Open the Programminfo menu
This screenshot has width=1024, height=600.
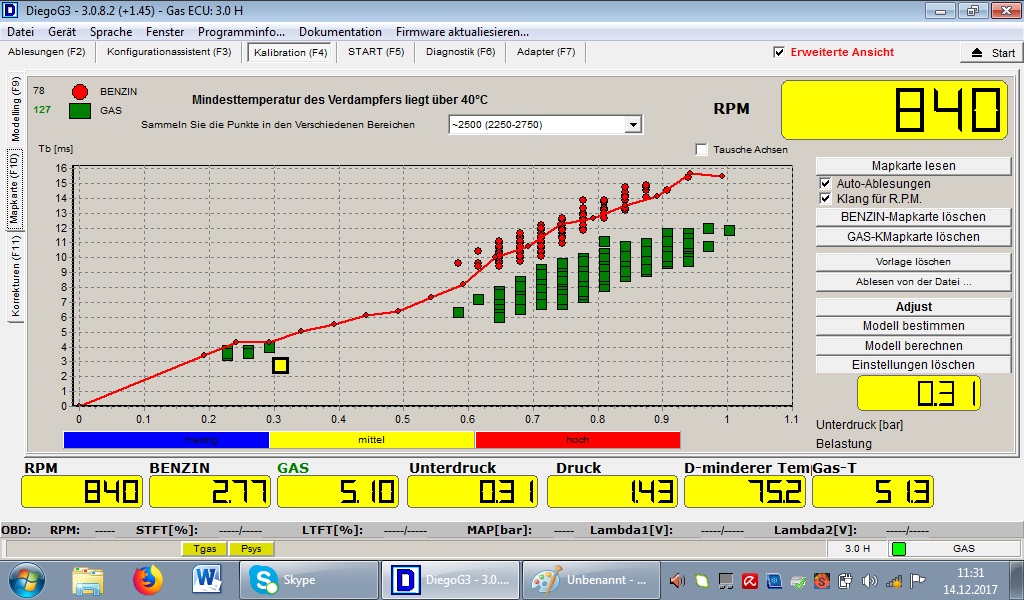240,32
